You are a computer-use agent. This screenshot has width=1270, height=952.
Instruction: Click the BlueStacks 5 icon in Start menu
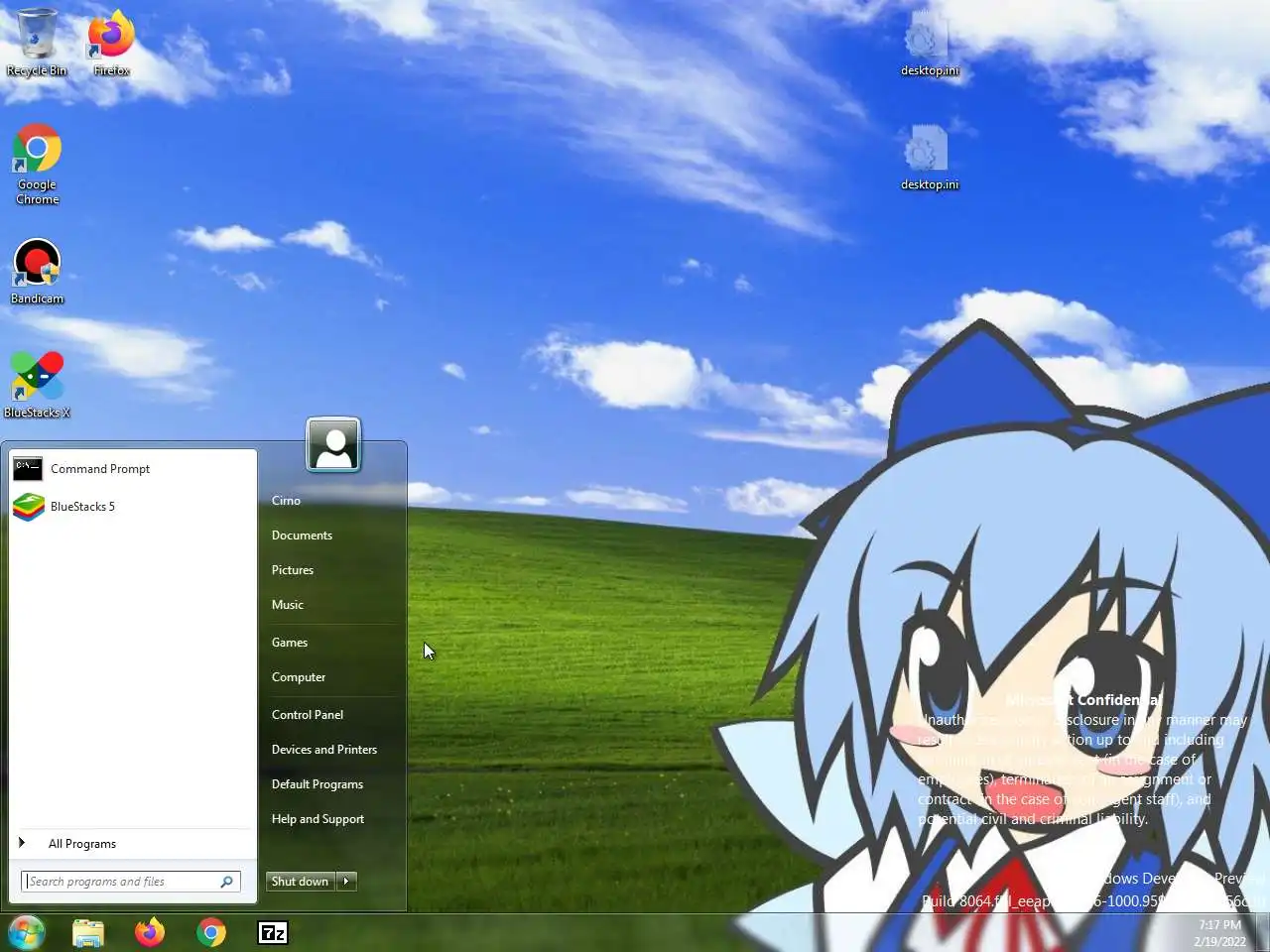(28, 506)
